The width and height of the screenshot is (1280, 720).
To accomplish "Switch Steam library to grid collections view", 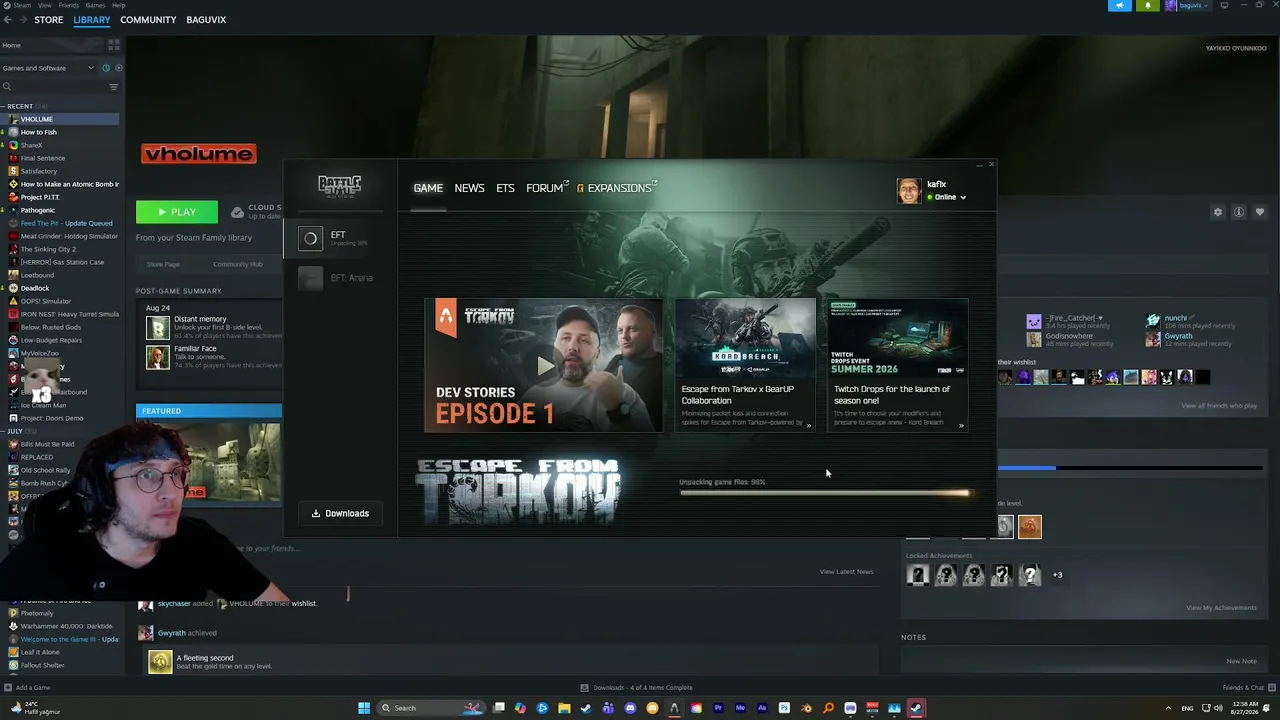I will click(x=113, y=45).
